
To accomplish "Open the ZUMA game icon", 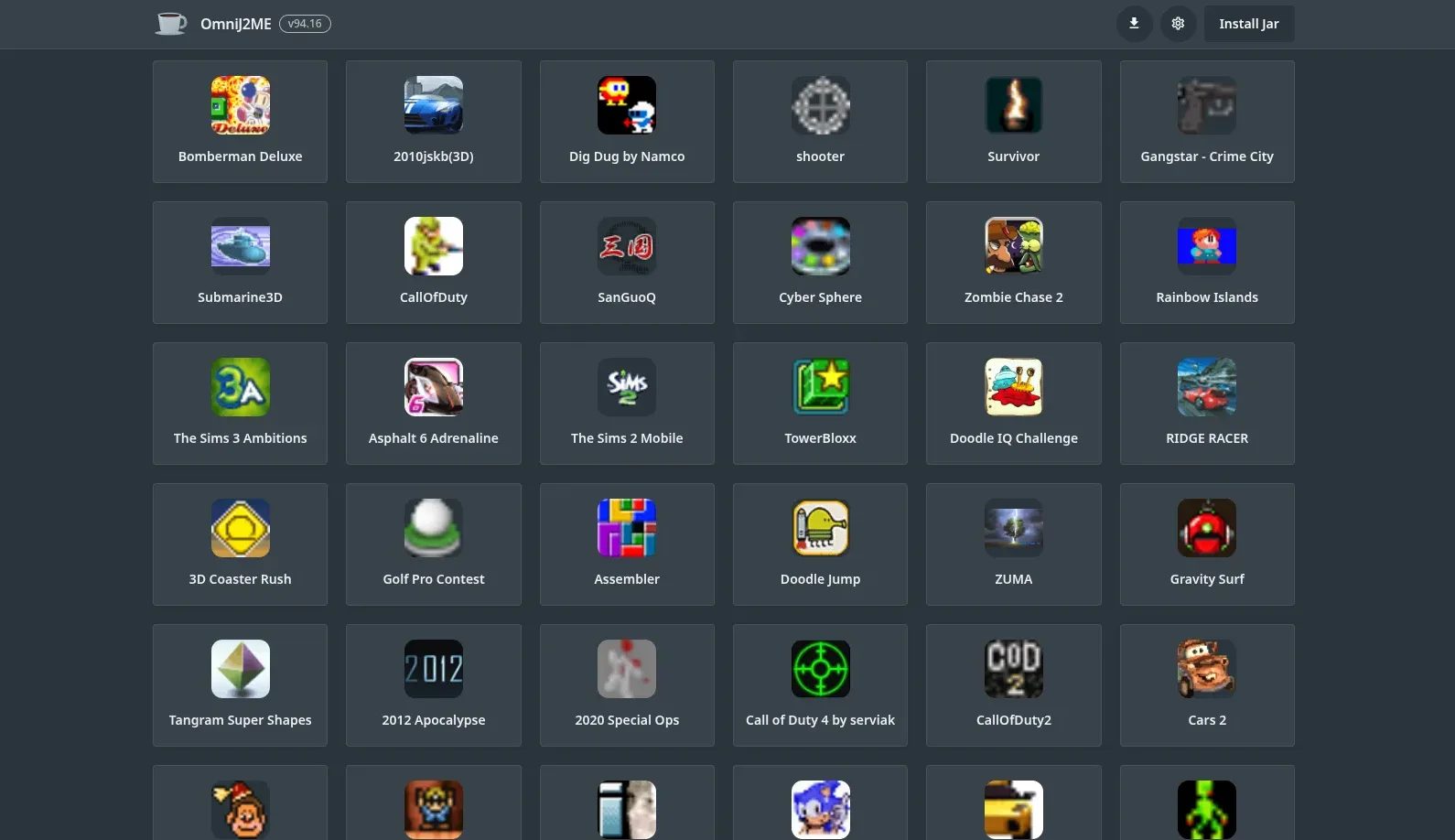I will pos(1014,528).
